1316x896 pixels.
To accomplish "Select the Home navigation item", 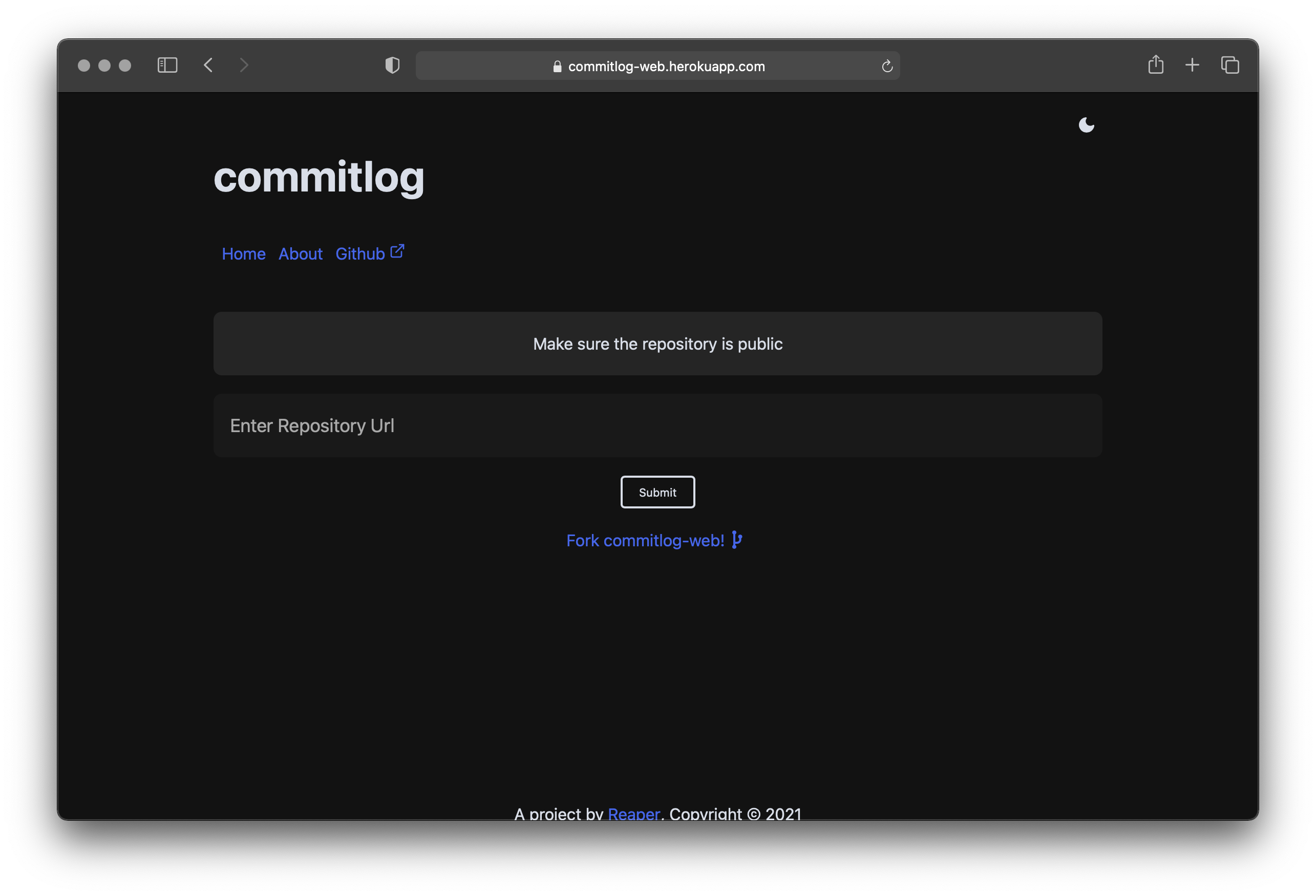I will [x=244, y=254].
